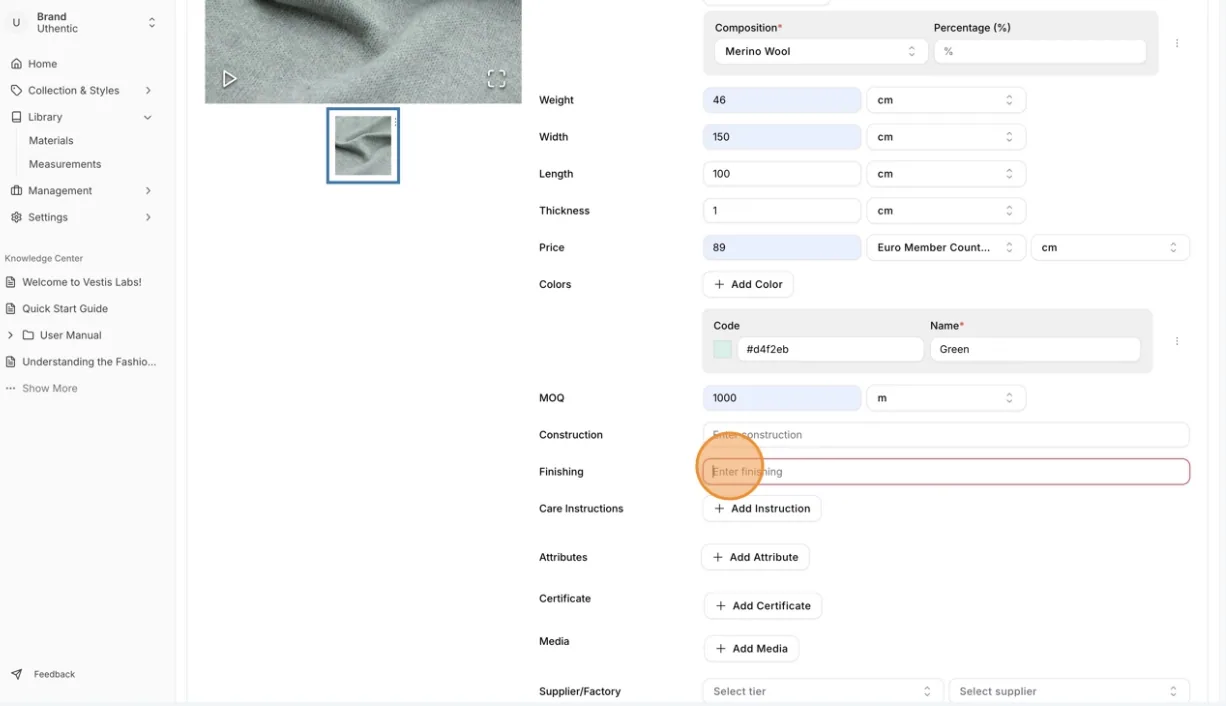Viewport: 1226px width, 706px height.
Task: Open options menu for Composition row
Action: coord(1177,43)
